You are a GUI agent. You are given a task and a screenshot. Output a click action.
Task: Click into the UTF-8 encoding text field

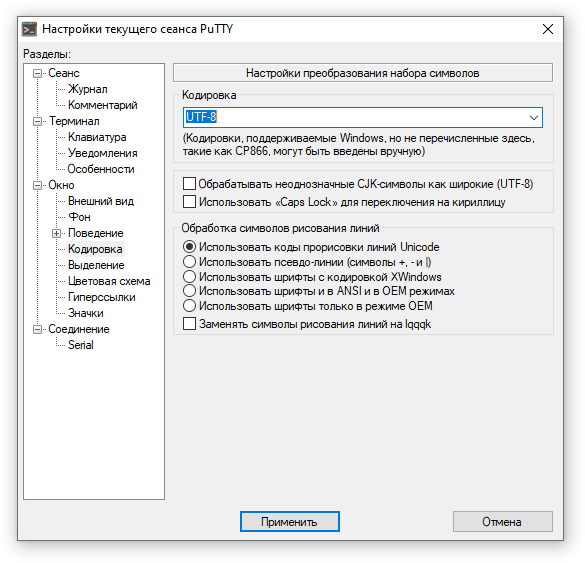tap(354, 118)
